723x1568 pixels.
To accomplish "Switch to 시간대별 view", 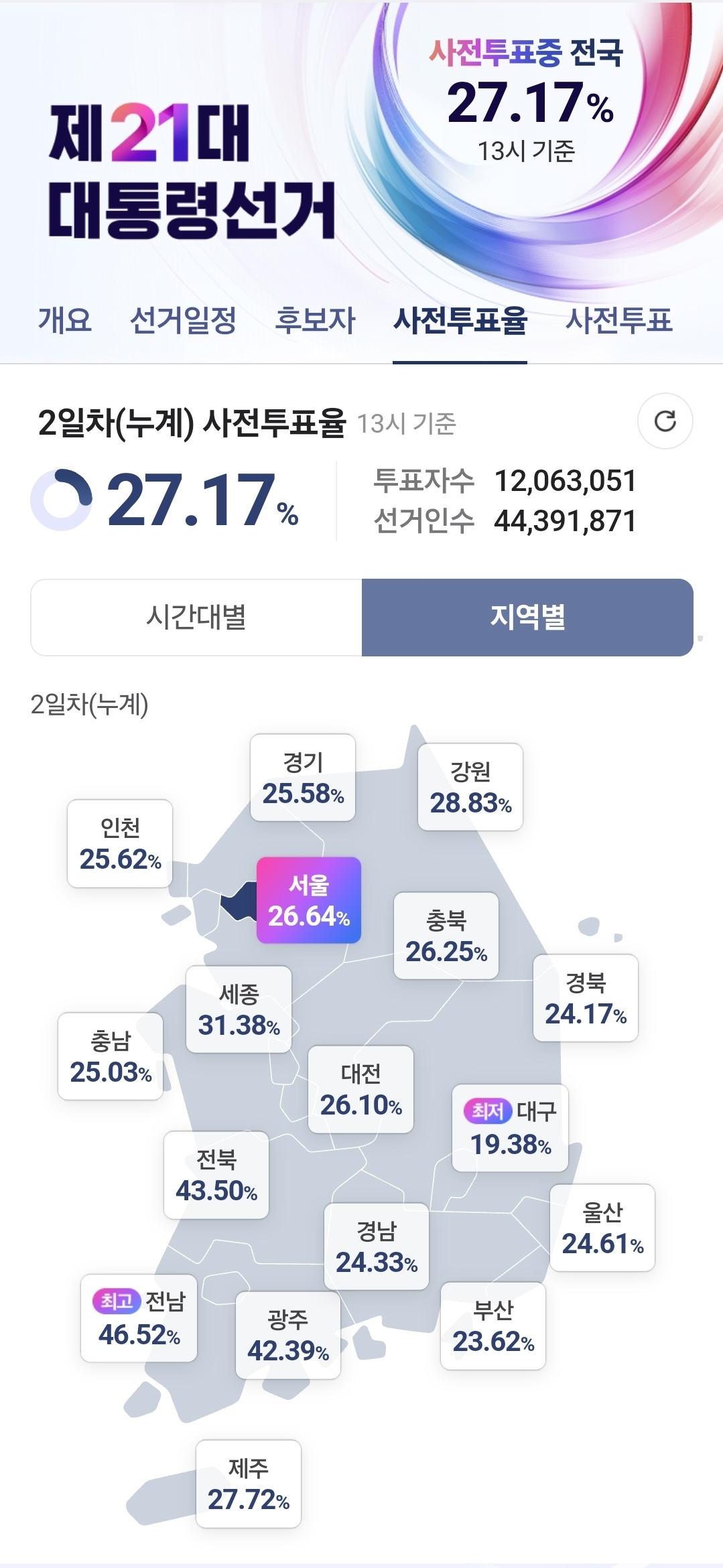I will coord(196,617).
